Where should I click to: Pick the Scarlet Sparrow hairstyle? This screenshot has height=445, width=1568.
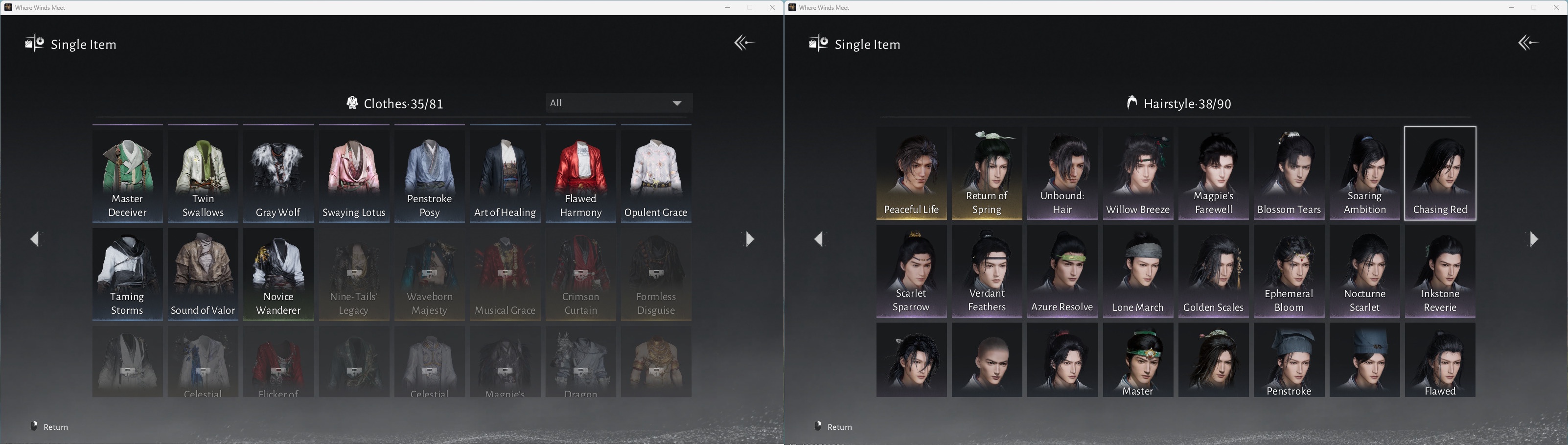911,271
